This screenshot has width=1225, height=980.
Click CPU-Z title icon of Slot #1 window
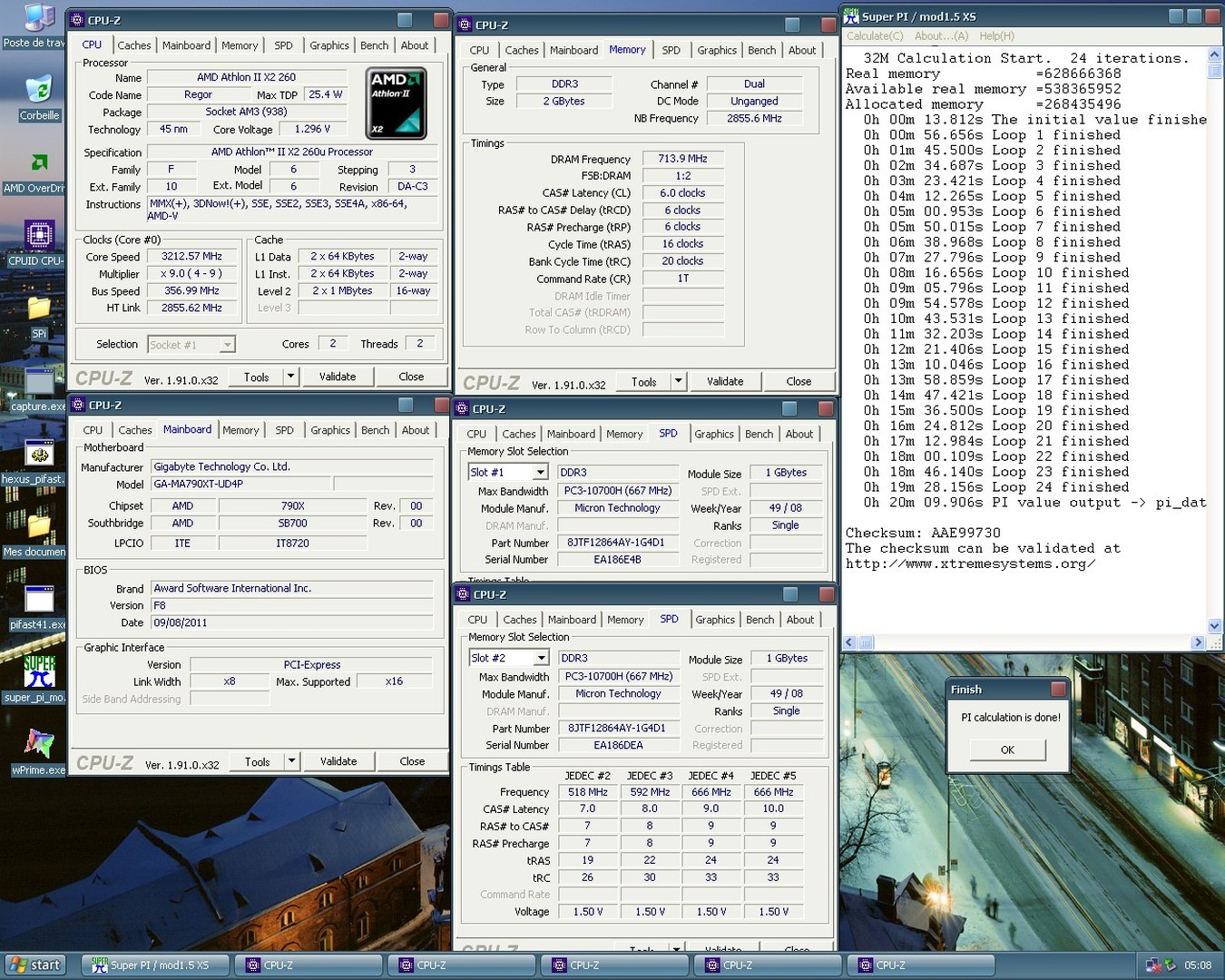(x=462, y=409)
